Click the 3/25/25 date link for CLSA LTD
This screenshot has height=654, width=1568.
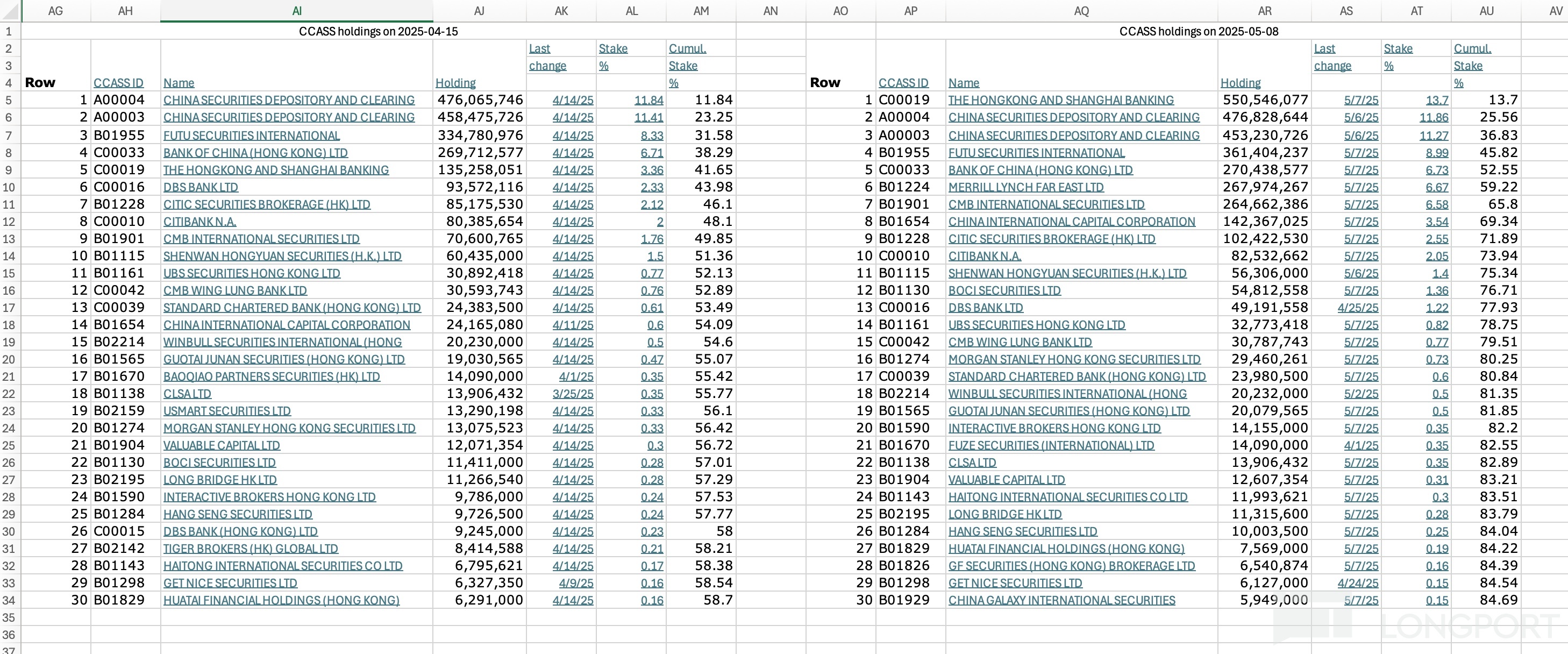coord(572,394)
